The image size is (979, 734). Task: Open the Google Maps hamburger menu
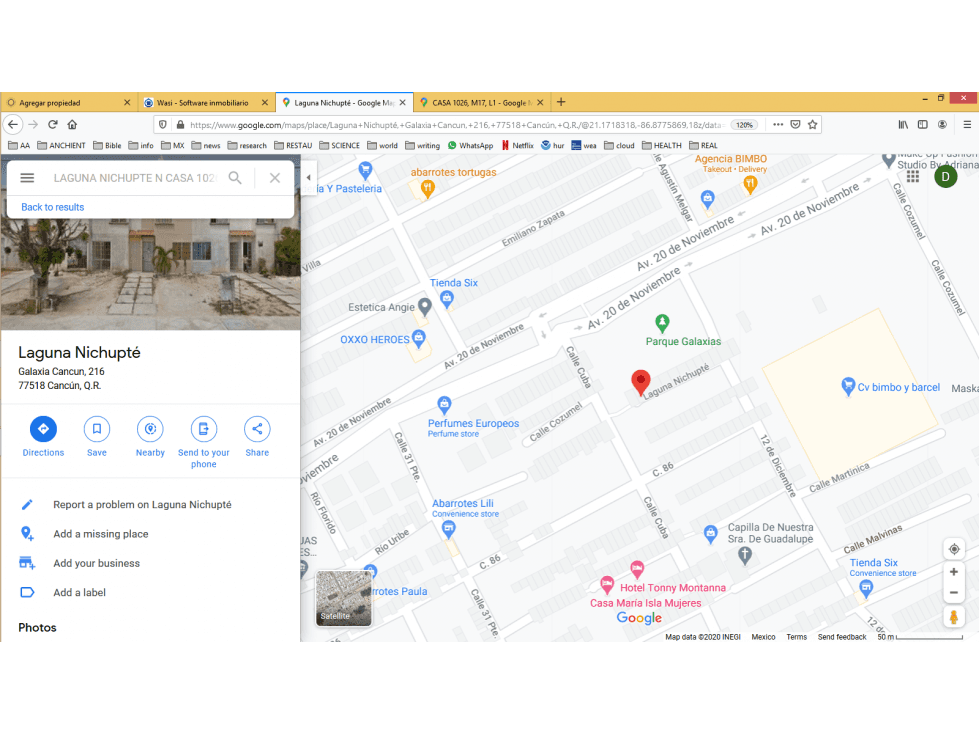click(27, 178)
